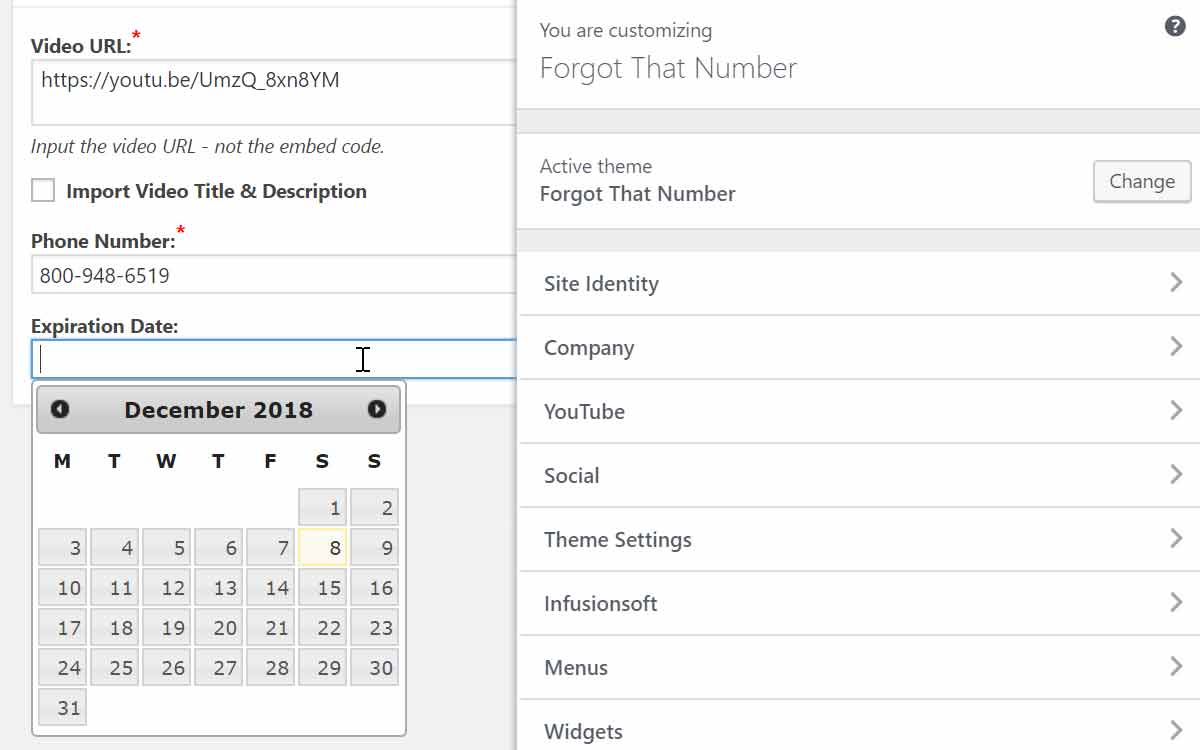Select highlighted date 8 in calendar
The width and height of the screenshot is (1200, 750).
(x=323, y=548)
